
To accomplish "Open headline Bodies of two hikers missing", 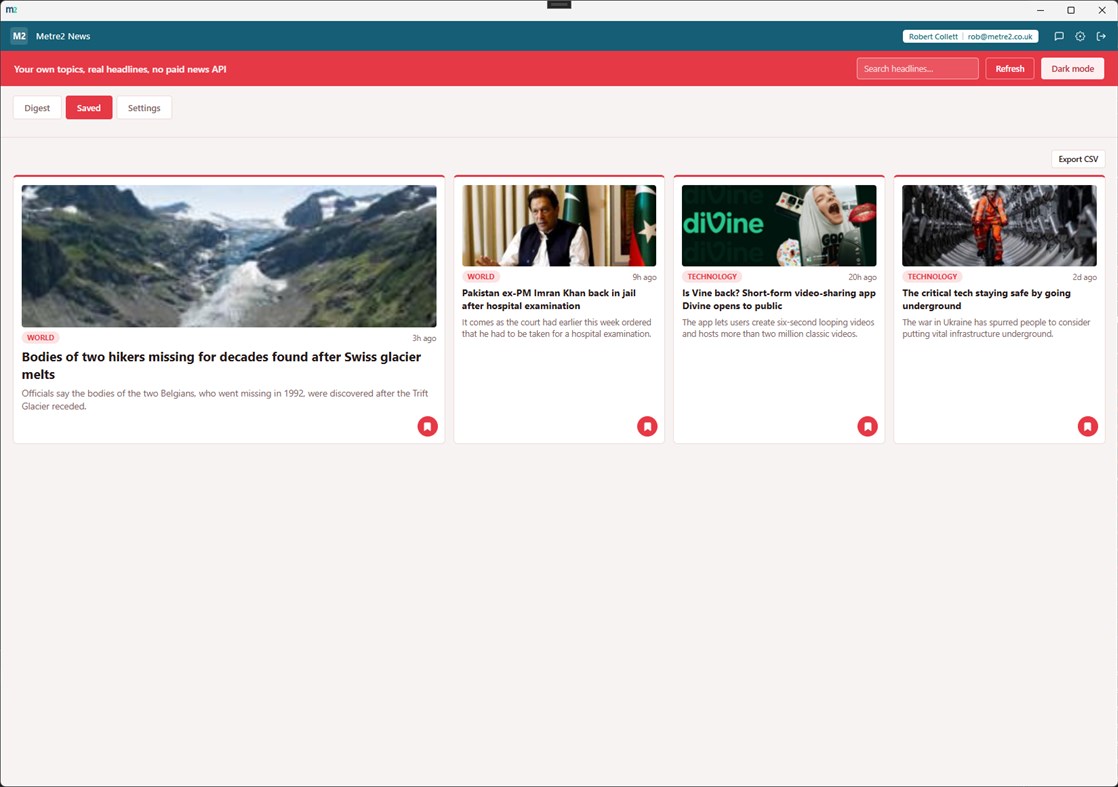I will point(222,366).
